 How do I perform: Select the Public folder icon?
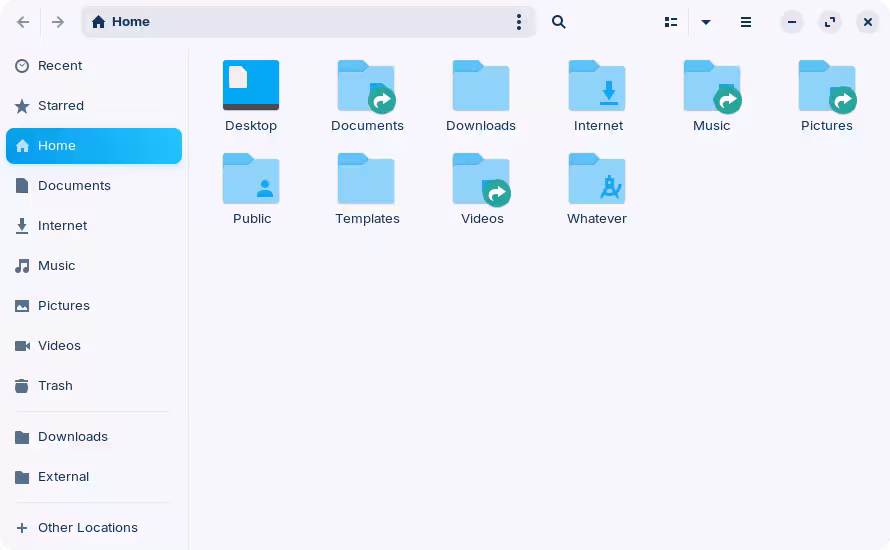coord(251,180)
